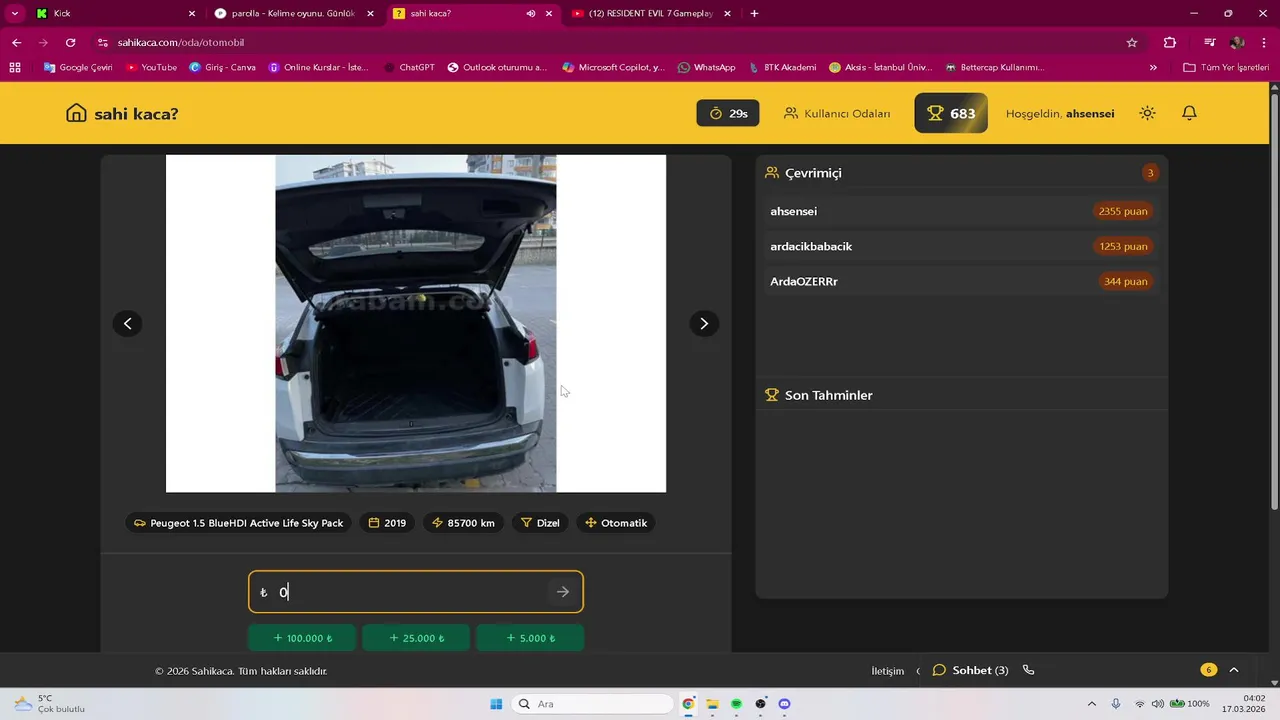Click the taskbar Ara search box

point(591,704)
